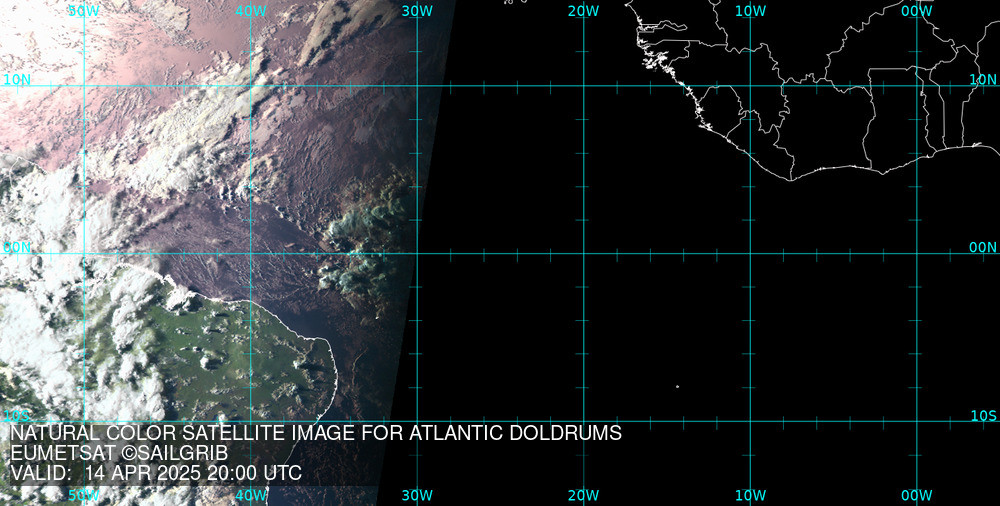1000x506 pixels.
Task: Click the 20W longitude label along the top edge
Action: [584, 11]
